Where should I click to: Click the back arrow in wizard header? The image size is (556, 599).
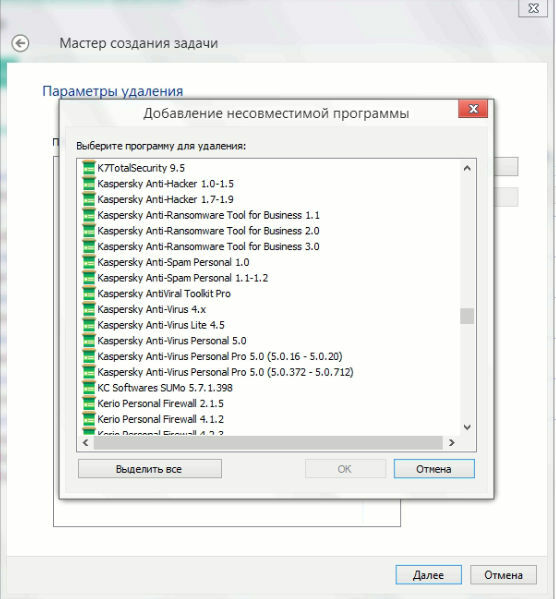tap(20, 43)
